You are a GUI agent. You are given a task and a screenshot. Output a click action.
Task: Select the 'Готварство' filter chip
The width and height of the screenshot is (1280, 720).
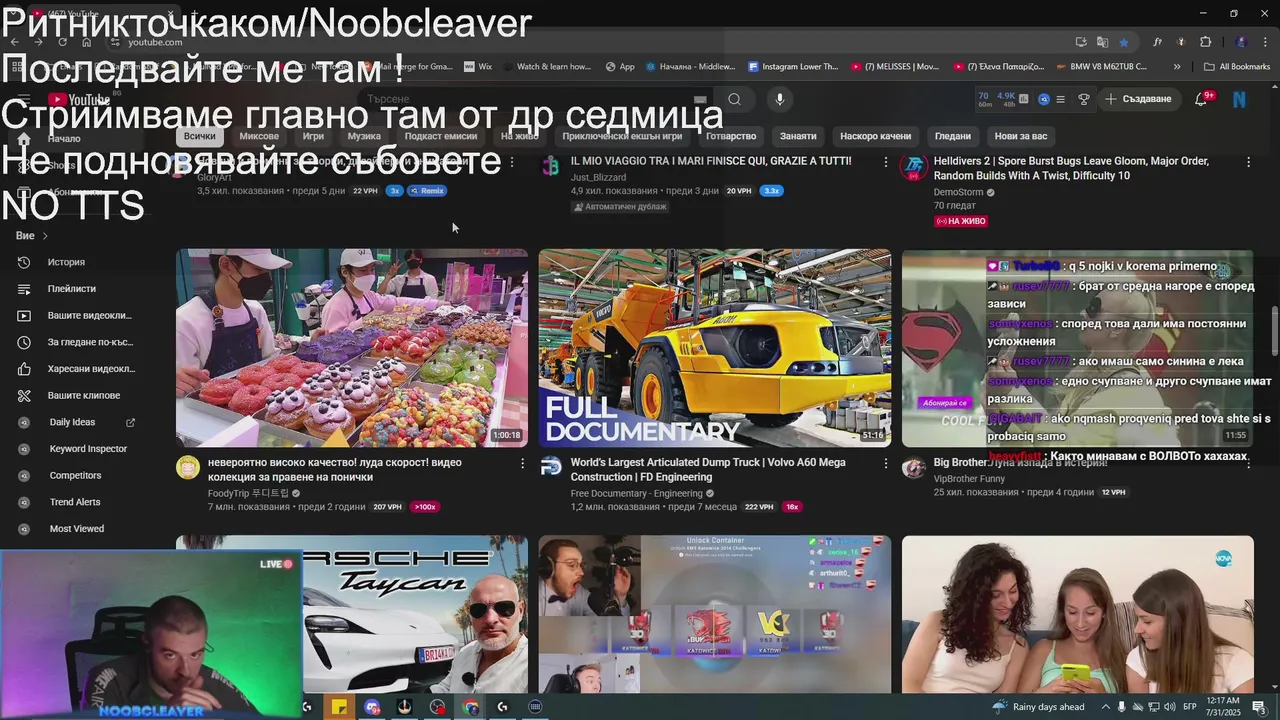point(731,136)
